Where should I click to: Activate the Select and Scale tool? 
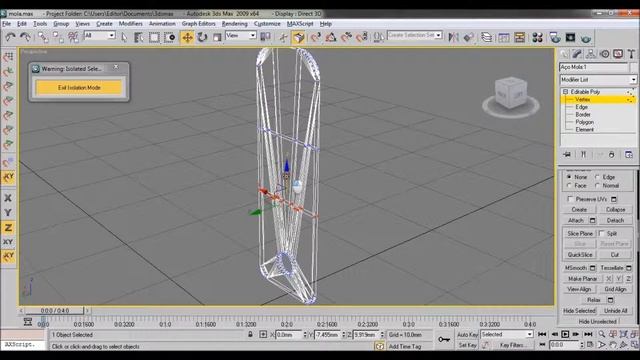[217, 38]
